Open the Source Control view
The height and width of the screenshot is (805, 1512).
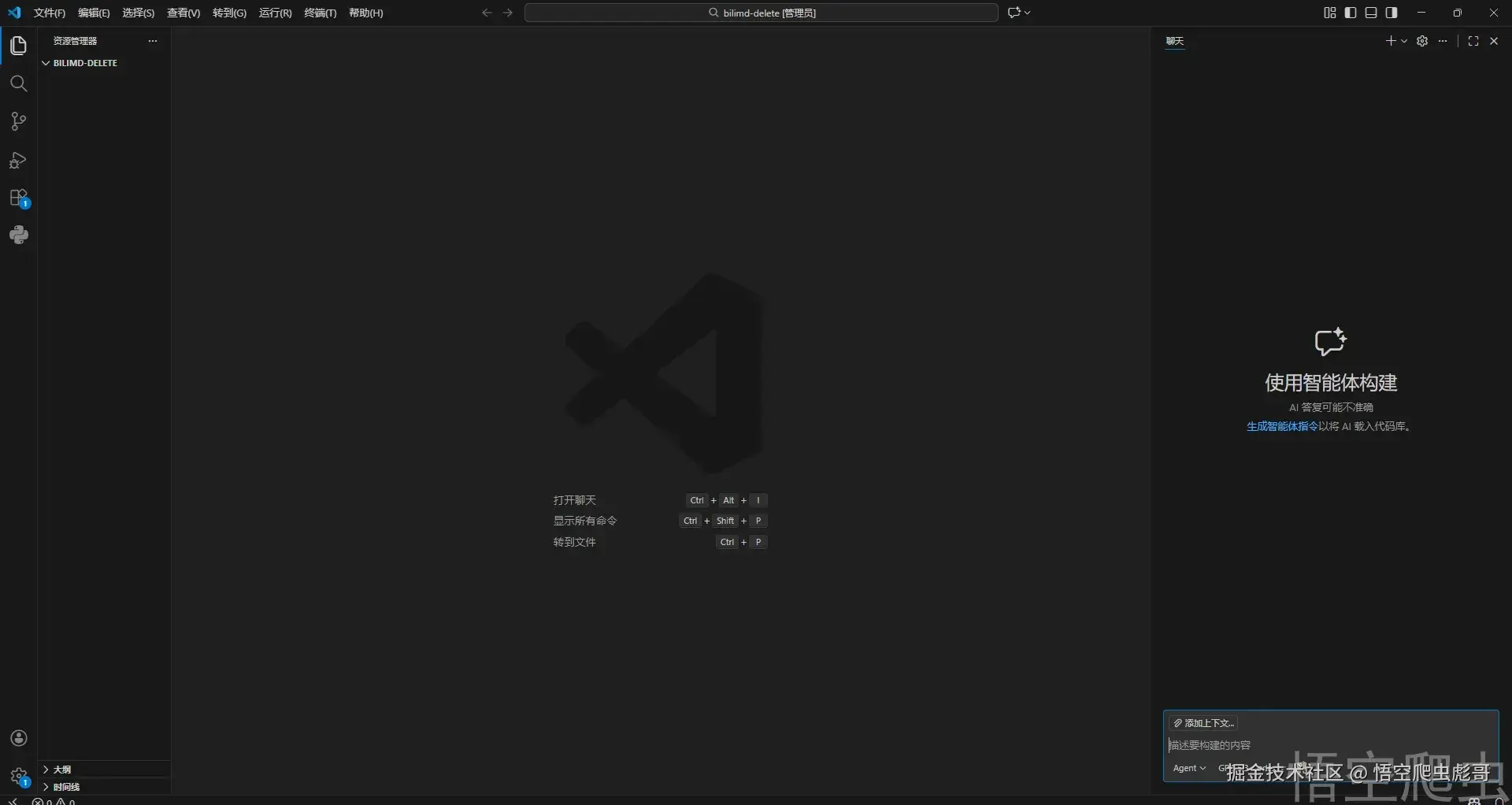coord(18,121)
